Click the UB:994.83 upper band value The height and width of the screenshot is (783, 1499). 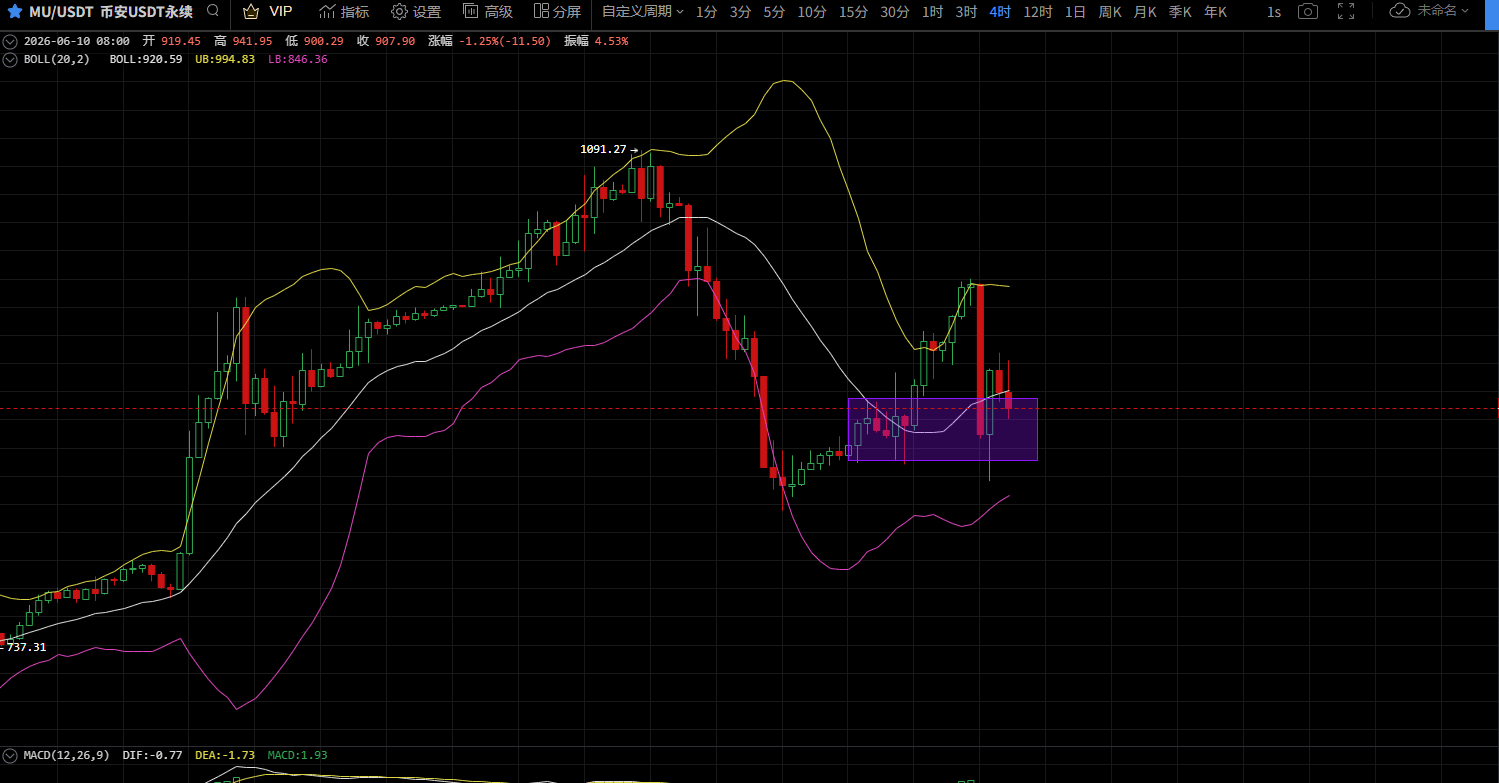tap(225, 59)
